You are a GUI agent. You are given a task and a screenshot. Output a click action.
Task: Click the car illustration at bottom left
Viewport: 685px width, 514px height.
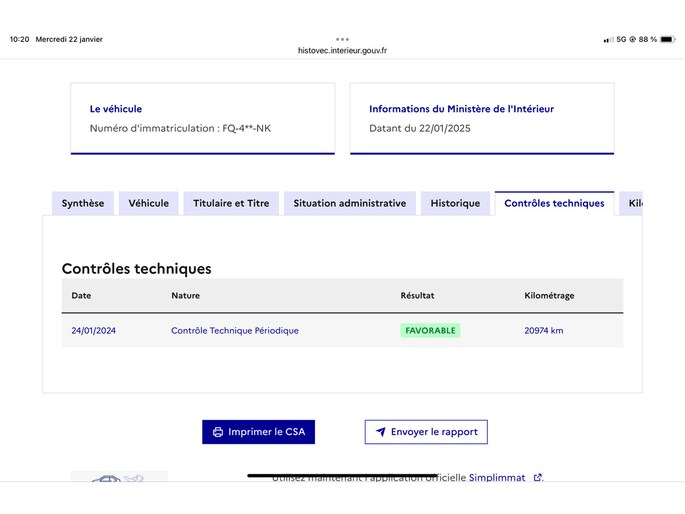pos(118,478)
